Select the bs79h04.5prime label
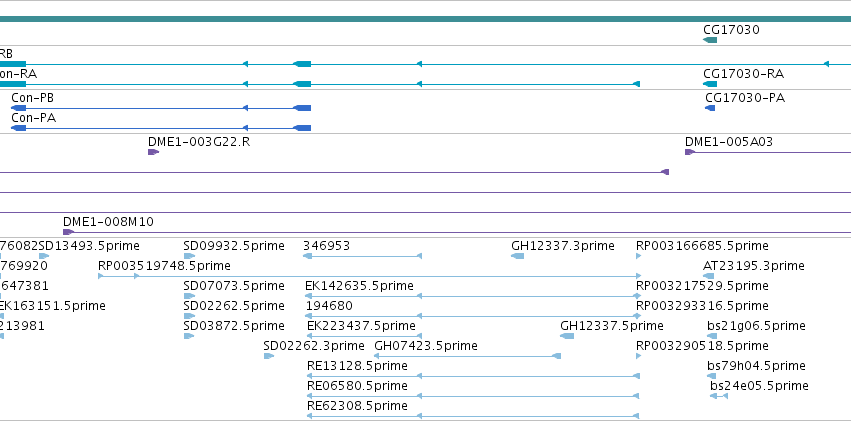Viewport: 851px width, 421px height. 757,366
